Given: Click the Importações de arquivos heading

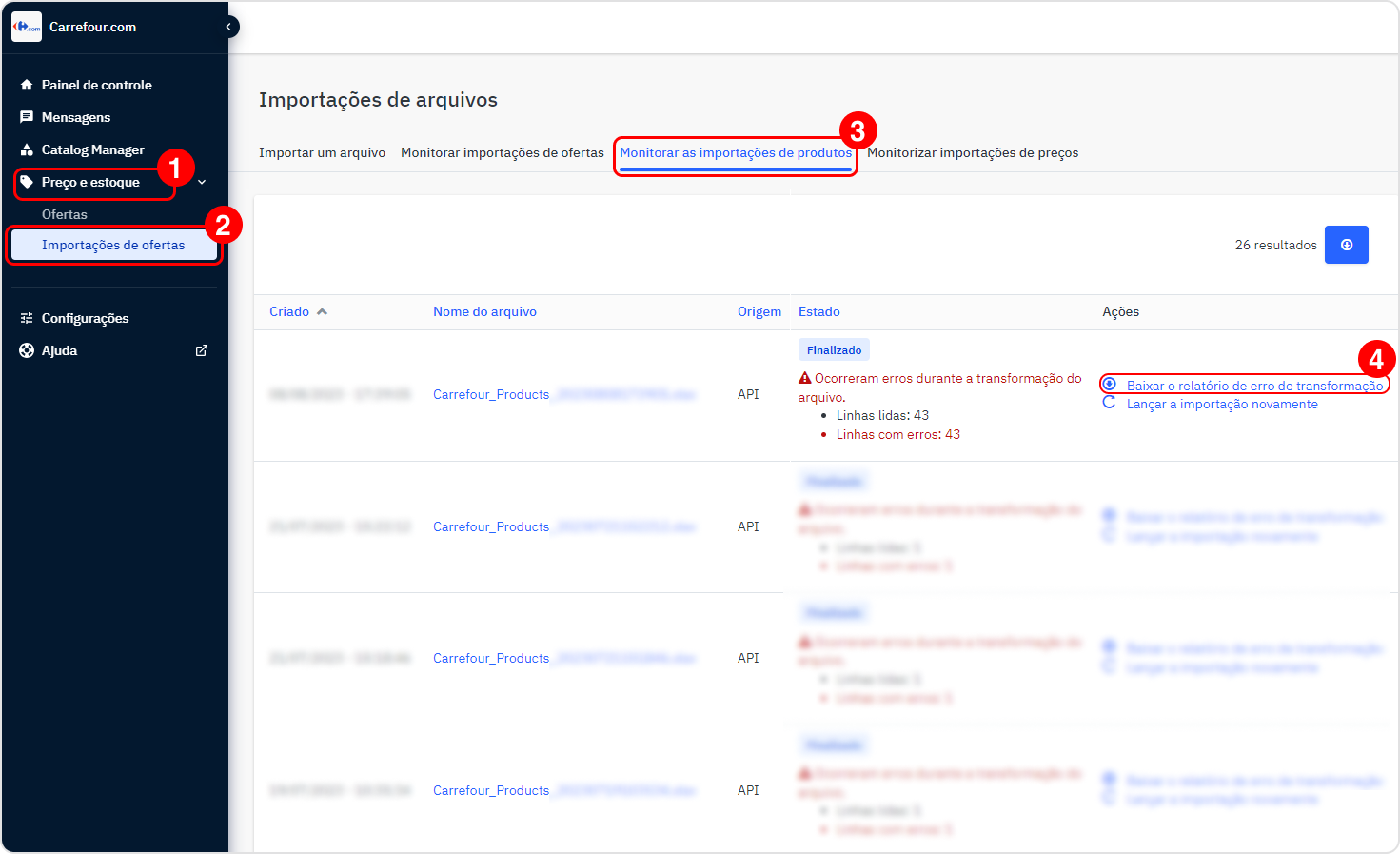Looking at the screenshot, I should (378, 100).
